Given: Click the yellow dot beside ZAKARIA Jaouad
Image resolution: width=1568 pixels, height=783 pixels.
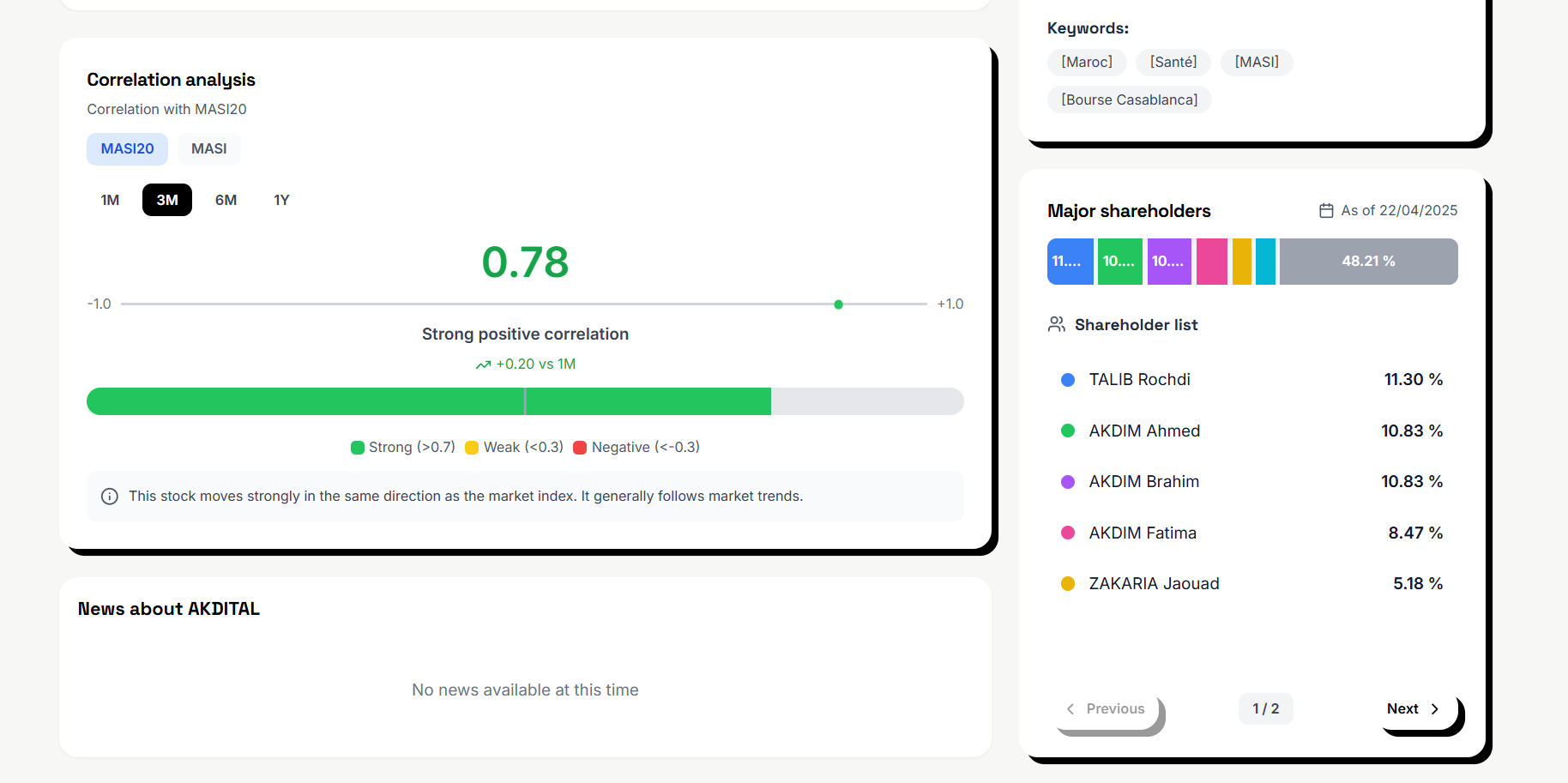Looking at the screenshot, I should pyautogui.click(x=1068, y=584).
